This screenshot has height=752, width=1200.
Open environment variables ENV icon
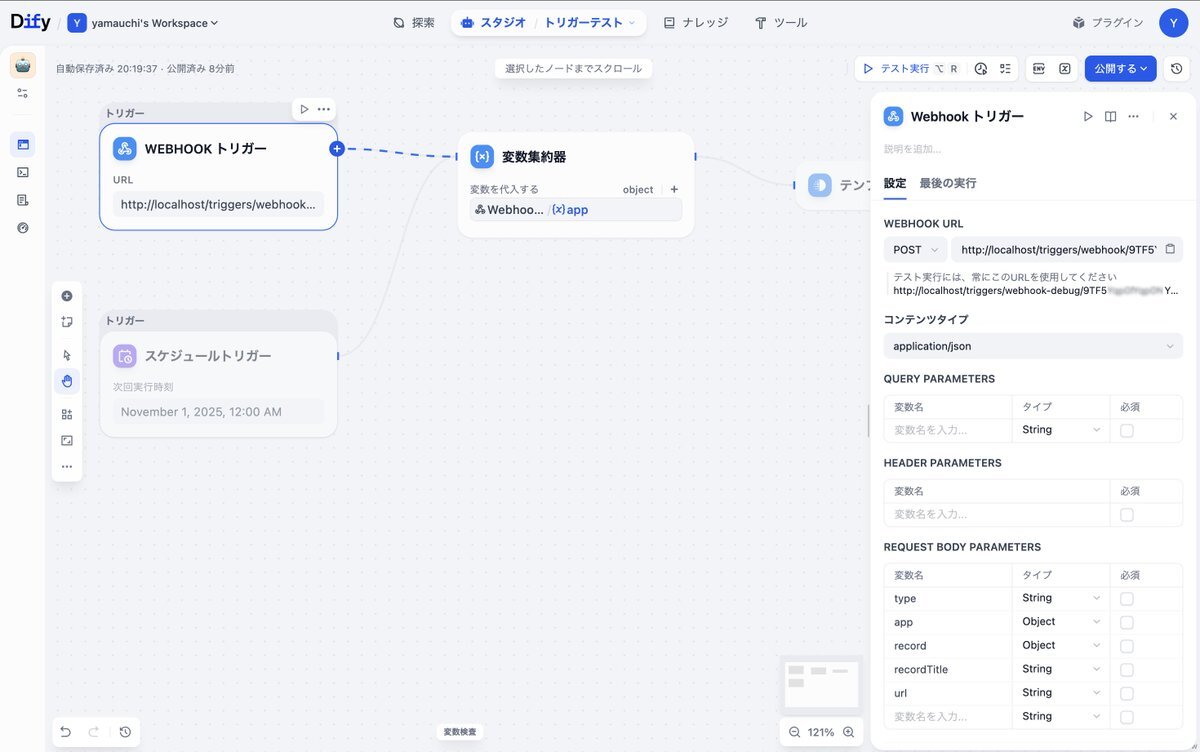coord(1039,69)
